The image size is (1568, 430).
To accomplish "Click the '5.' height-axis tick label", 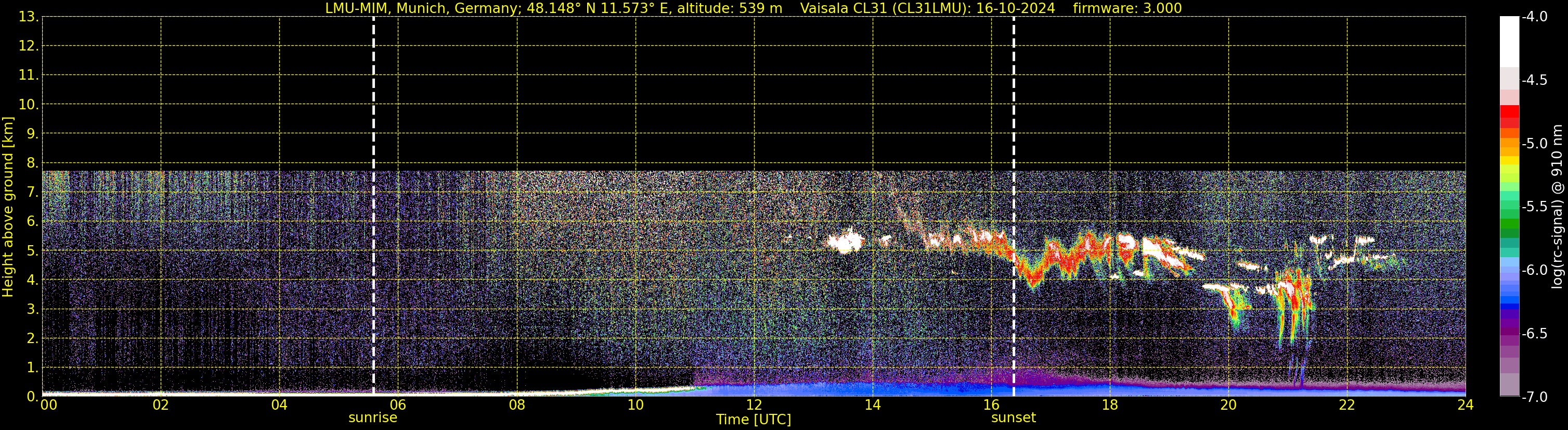I will [32, 251].
